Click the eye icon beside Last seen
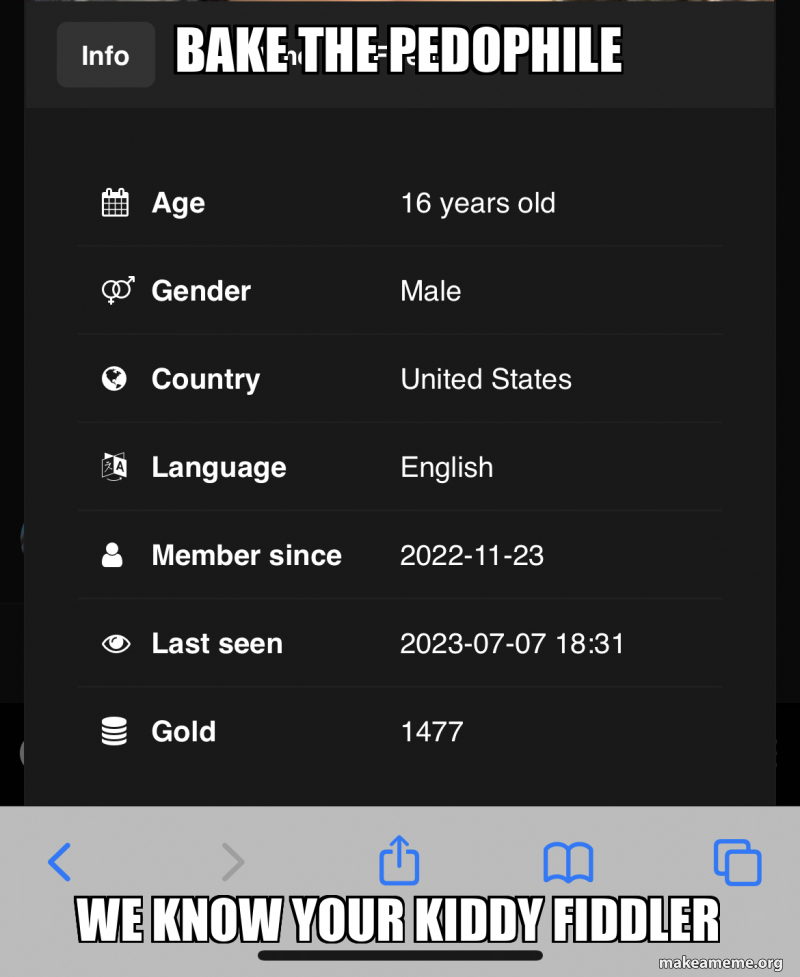Viewport: 800px width, 977px height. pos(116,644)
